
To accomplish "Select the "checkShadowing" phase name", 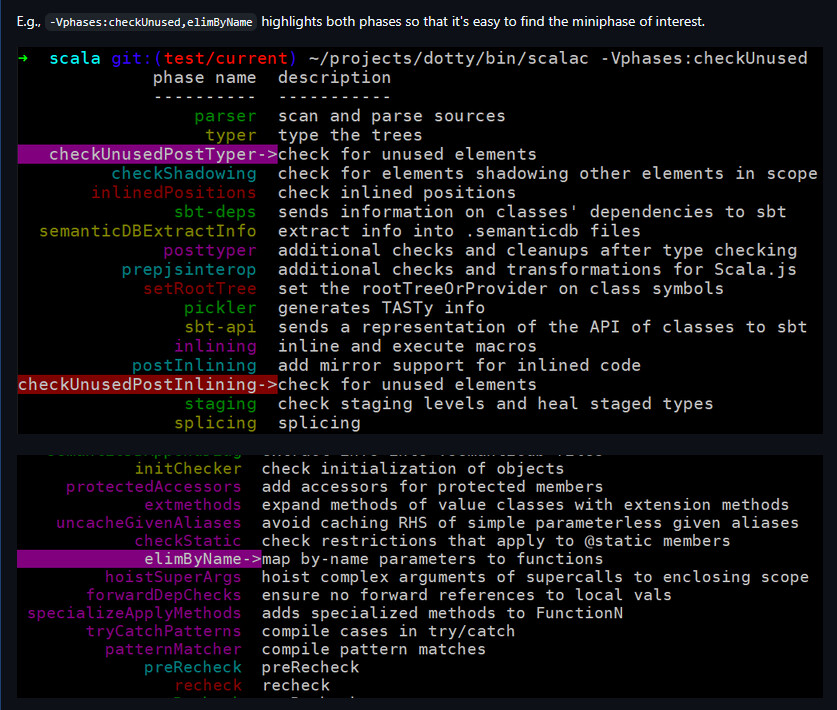I will pyautogui.click(x=184, y=173).
